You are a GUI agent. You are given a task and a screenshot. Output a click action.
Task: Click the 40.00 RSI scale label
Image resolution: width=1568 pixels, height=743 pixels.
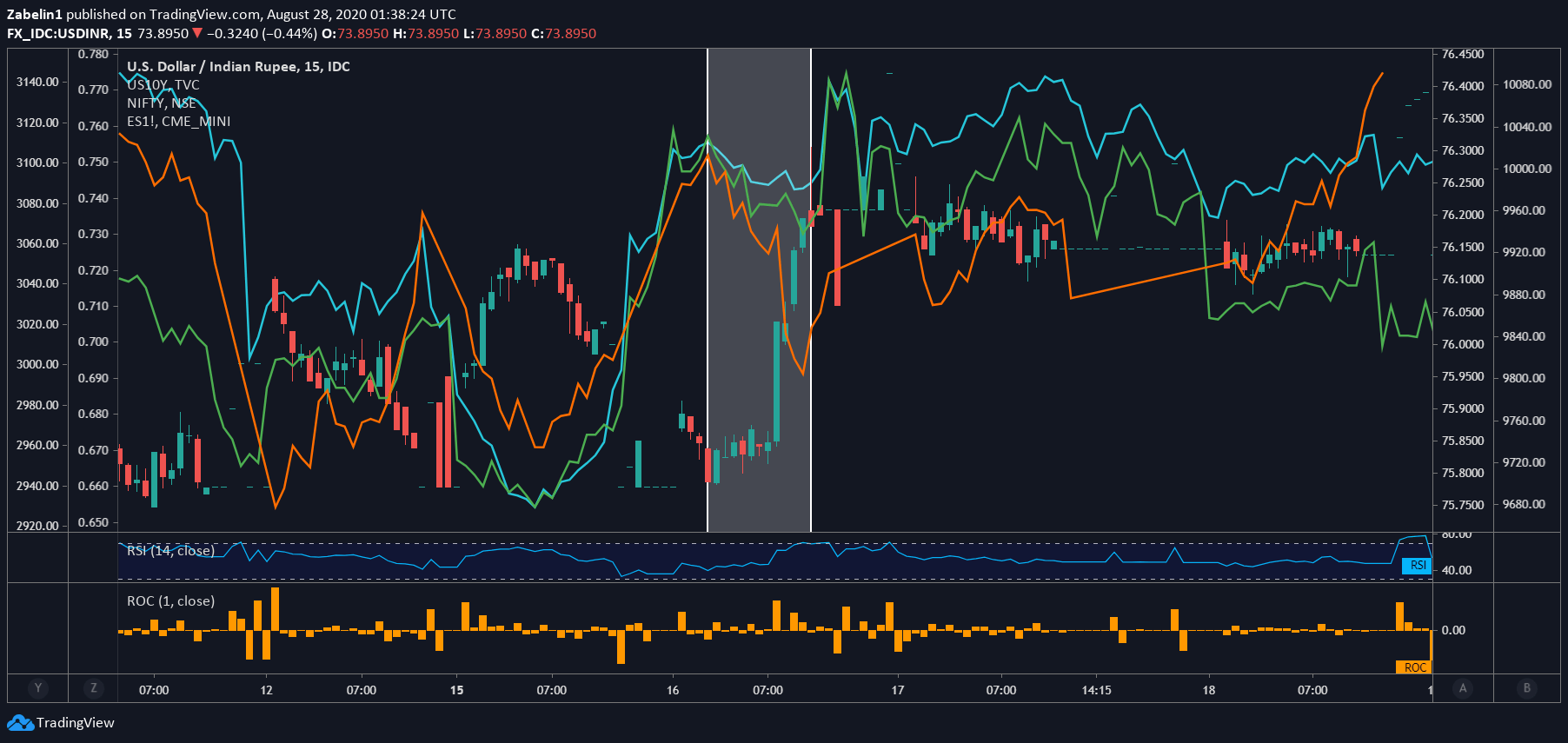tap(1457, 570)
